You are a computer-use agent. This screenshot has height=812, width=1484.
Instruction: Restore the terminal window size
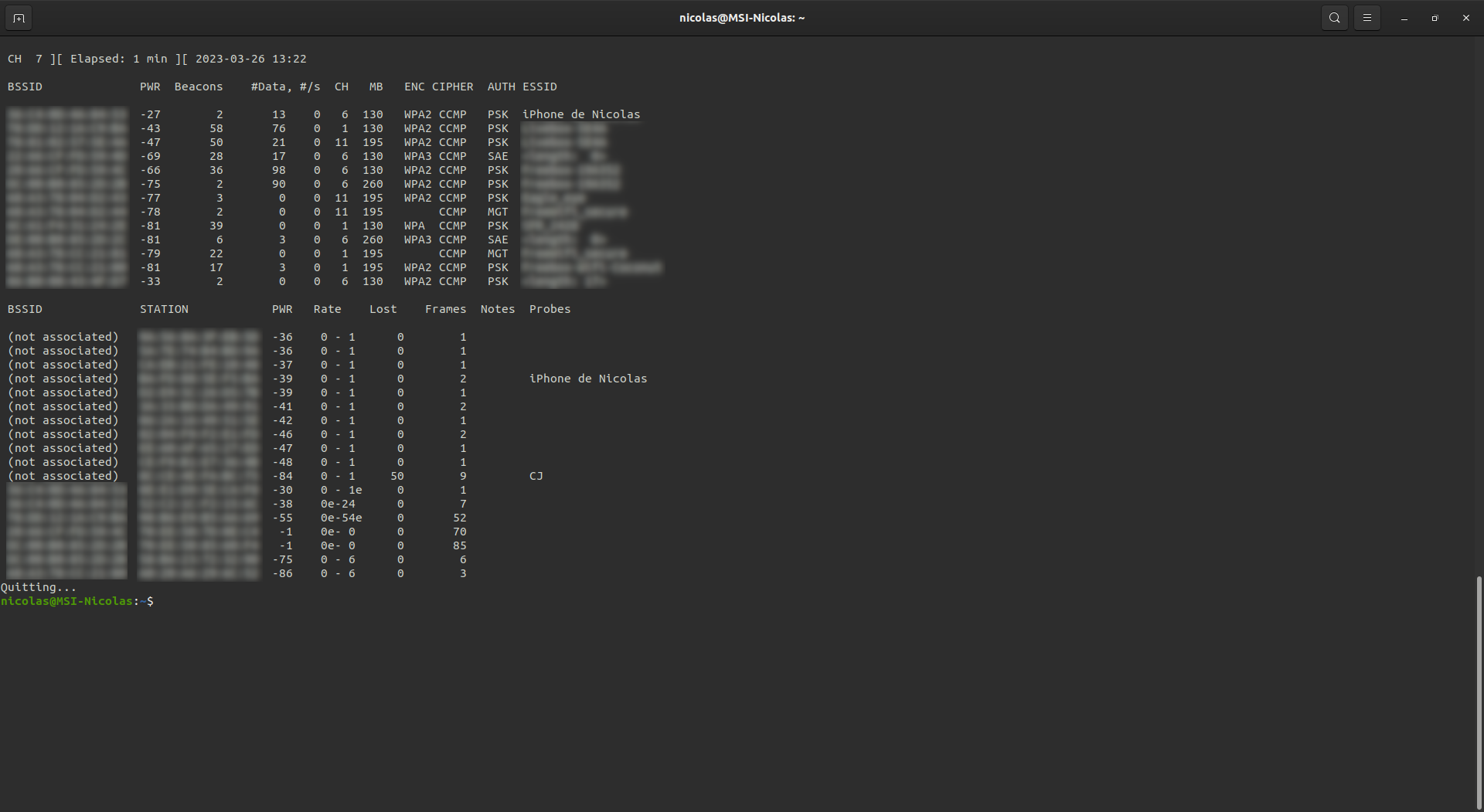(1435, 18)
